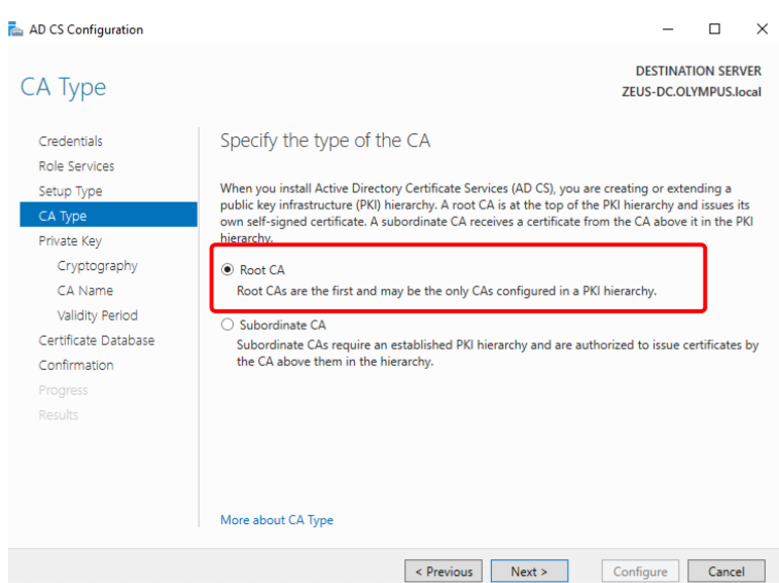Open the Certificate Database step
The height and width of the screenshot is (583, 779).
96,340
